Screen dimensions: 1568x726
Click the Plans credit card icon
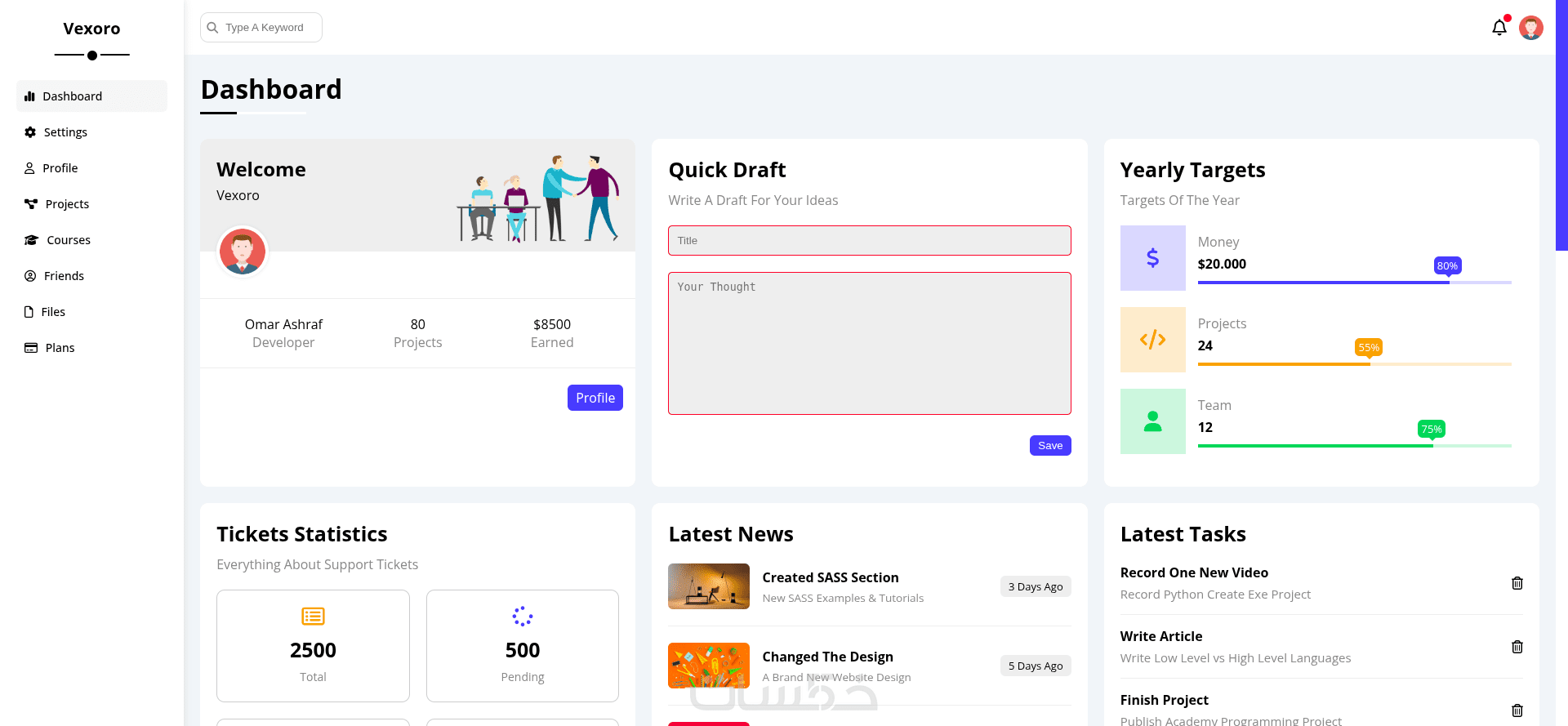pyautogui.click(x=31, y=348)
